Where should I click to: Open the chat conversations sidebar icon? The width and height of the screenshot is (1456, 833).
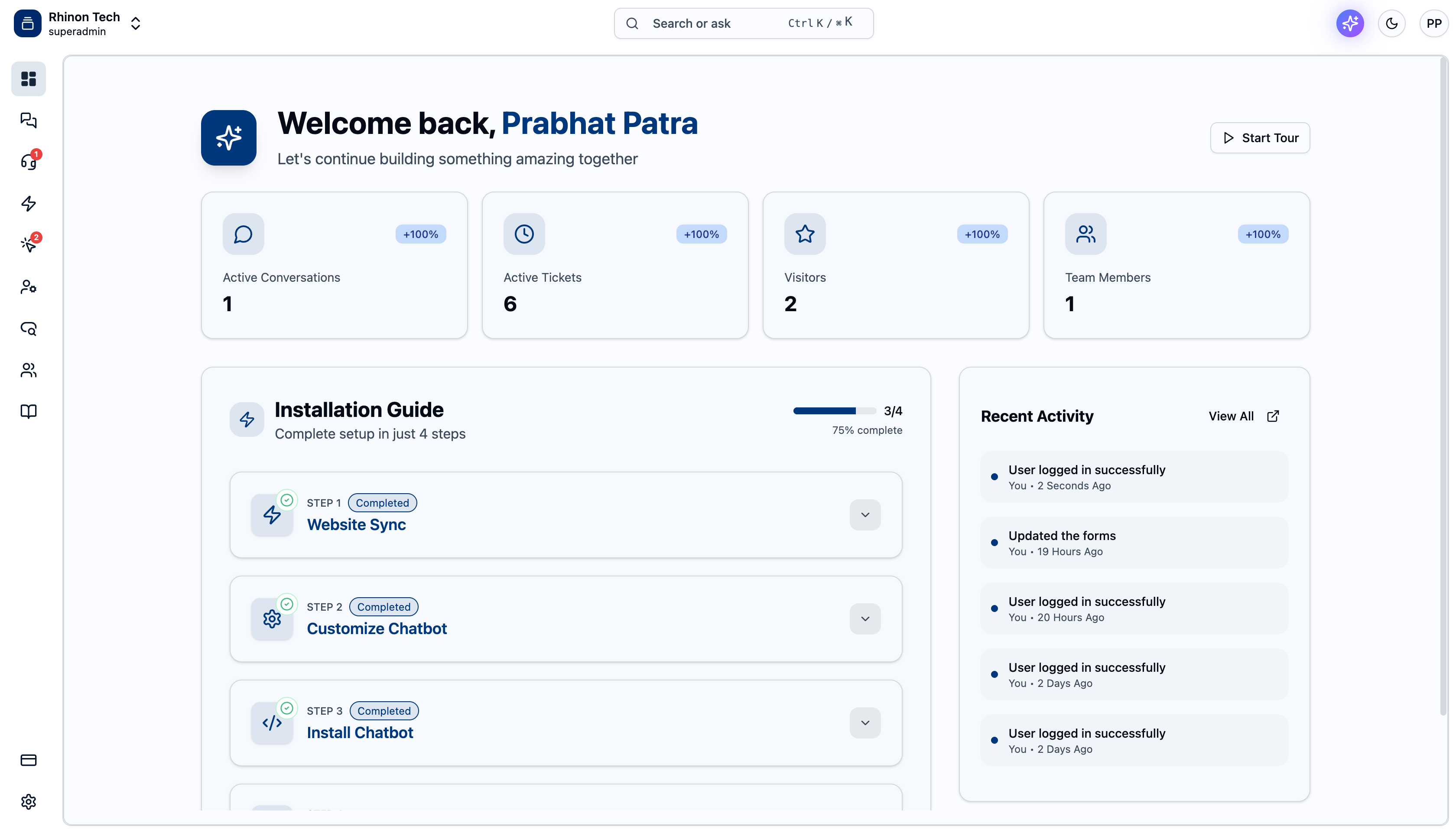(x=28, y=120)
